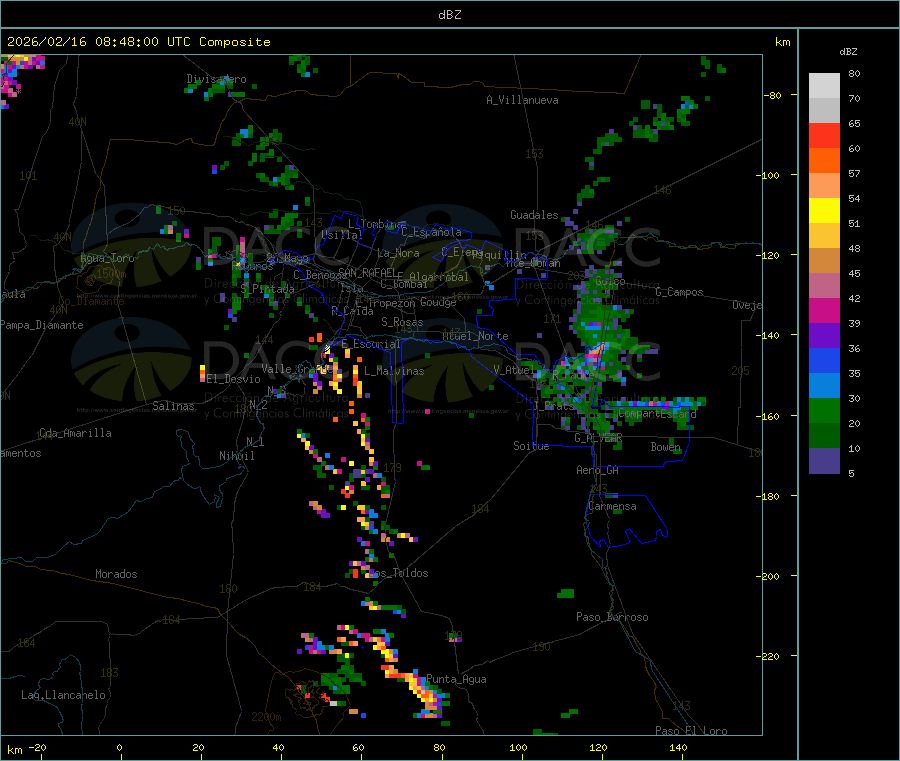Click the 'dBZ' heading above the color legend

848,52
